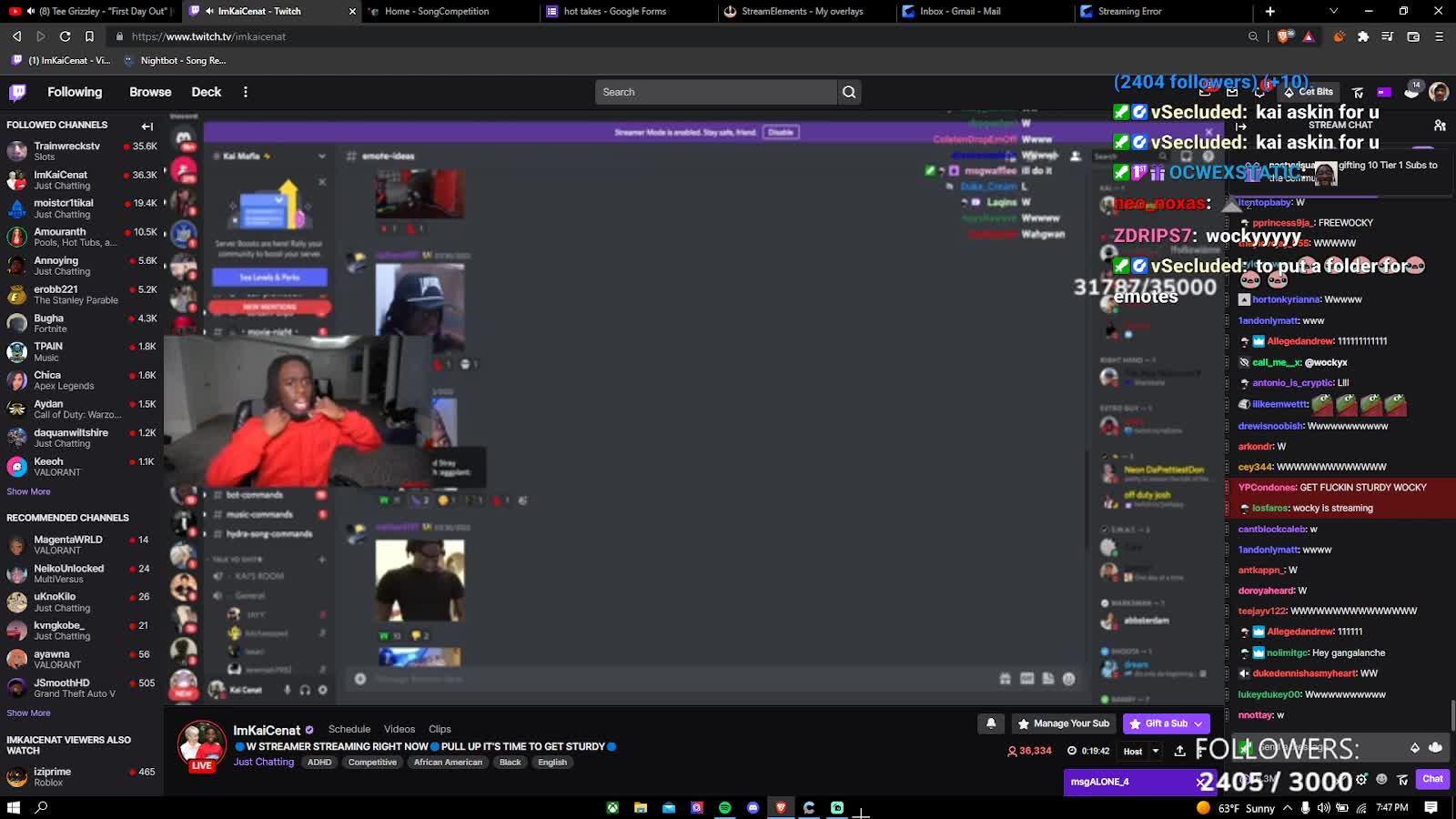Click the Brave Rewards triangle icon
1456x819 pixels.
point(1309,36)
